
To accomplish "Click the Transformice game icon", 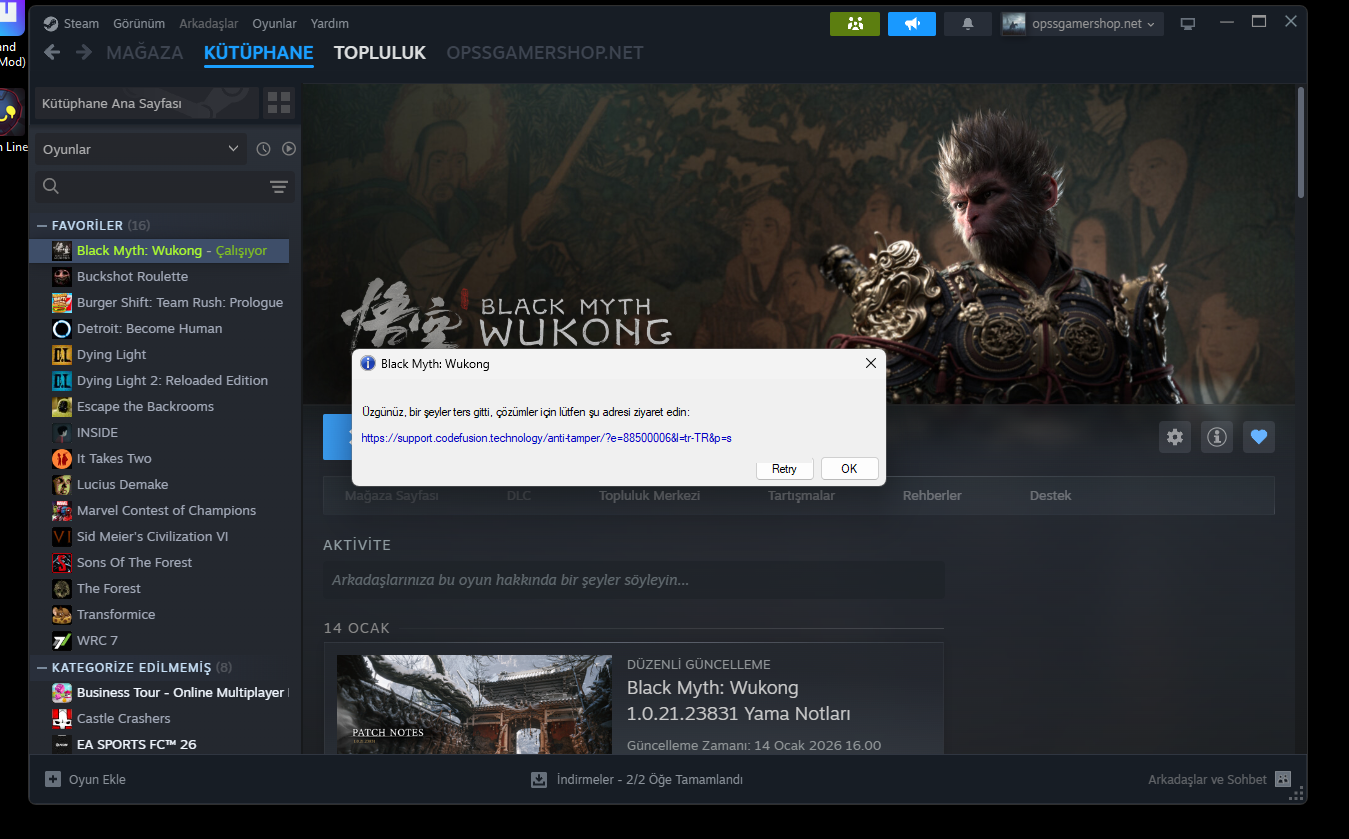I will [x=61, y=614].
